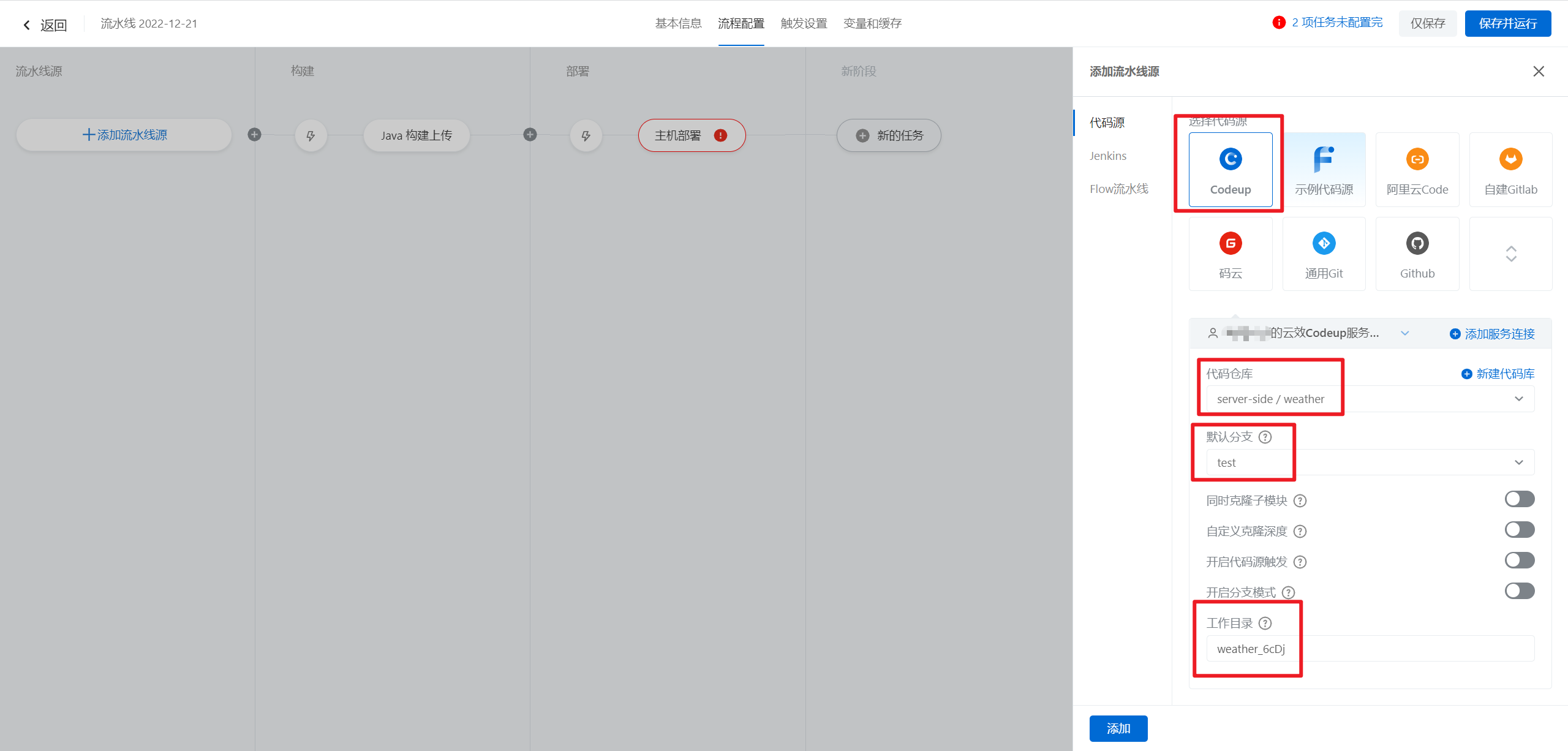Switch to the 触发设置 tab
Viewport: 1568px width, 751px height.
[x=804, y=23]
